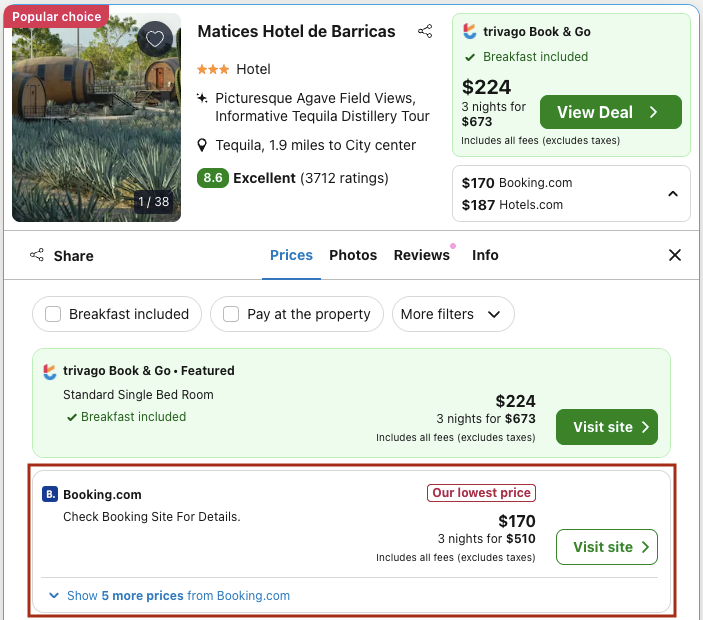
Task: Click the Share icon in the tab bar
Action: [x=37, y=255]
